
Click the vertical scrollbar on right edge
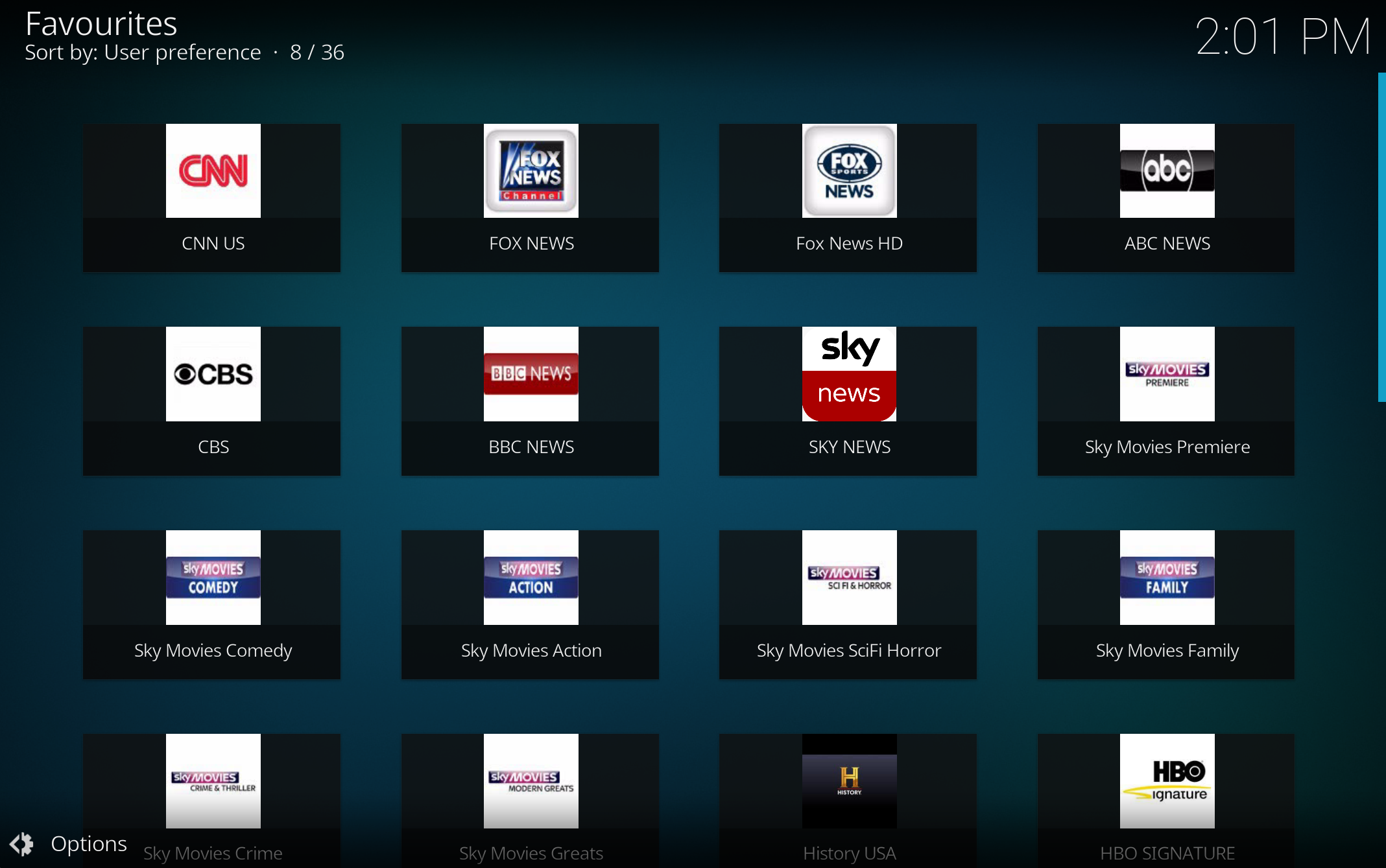click(1381, 237)
